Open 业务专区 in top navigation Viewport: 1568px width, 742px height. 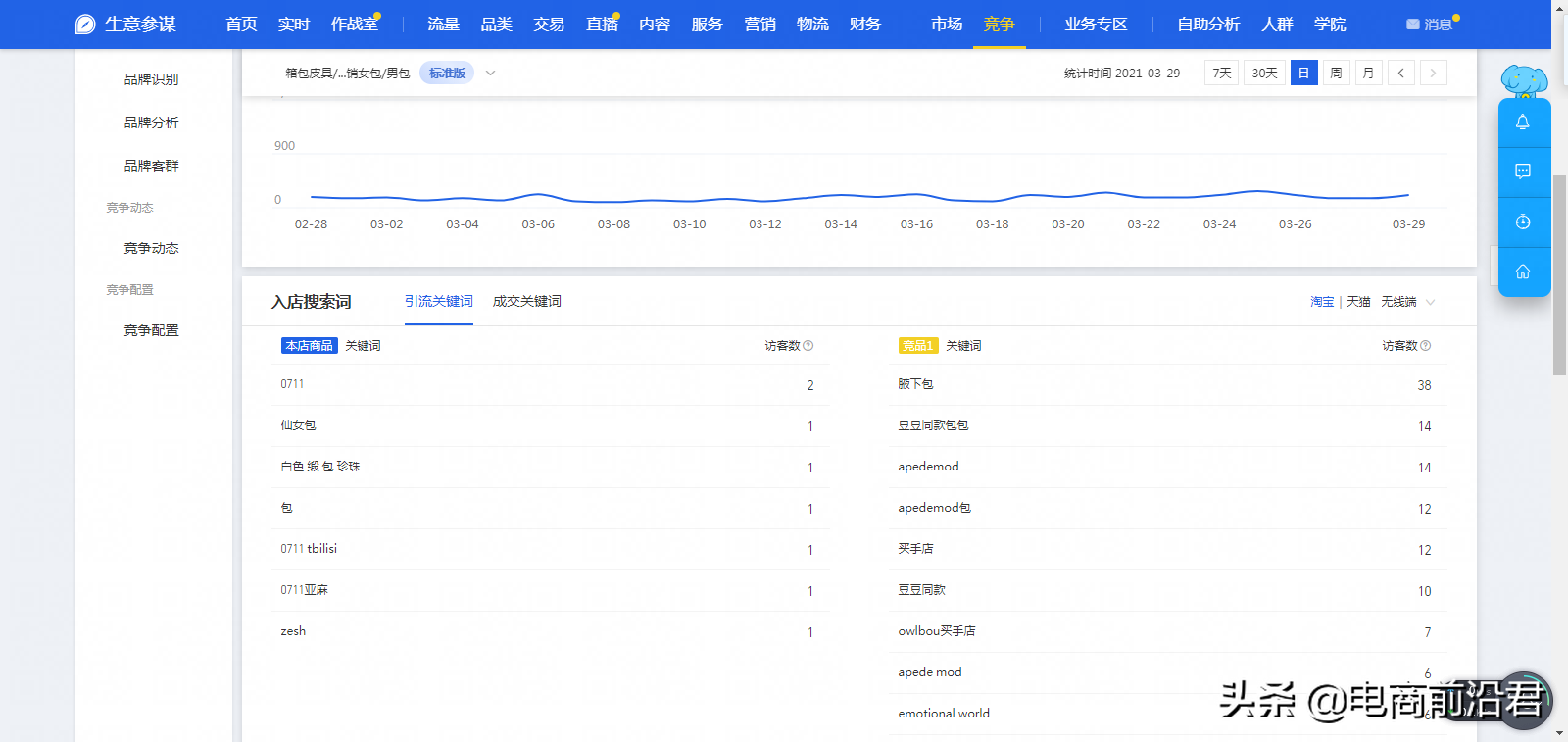coord(1097,25)
